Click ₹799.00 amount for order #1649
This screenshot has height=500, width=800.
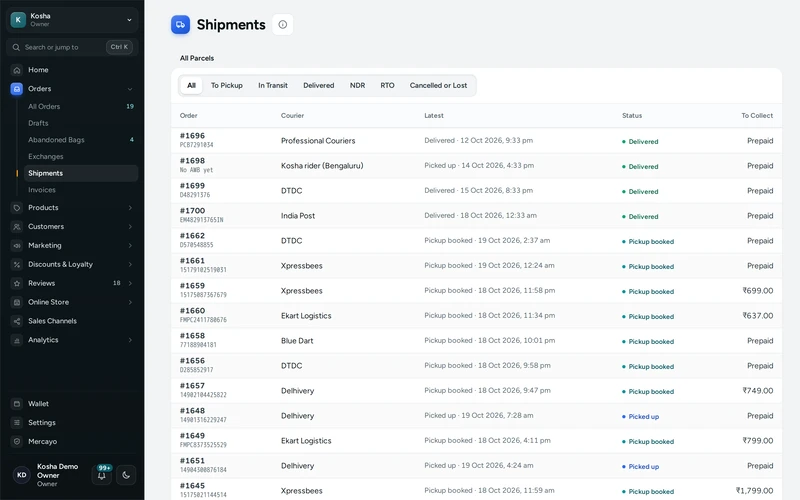point(758,441)
